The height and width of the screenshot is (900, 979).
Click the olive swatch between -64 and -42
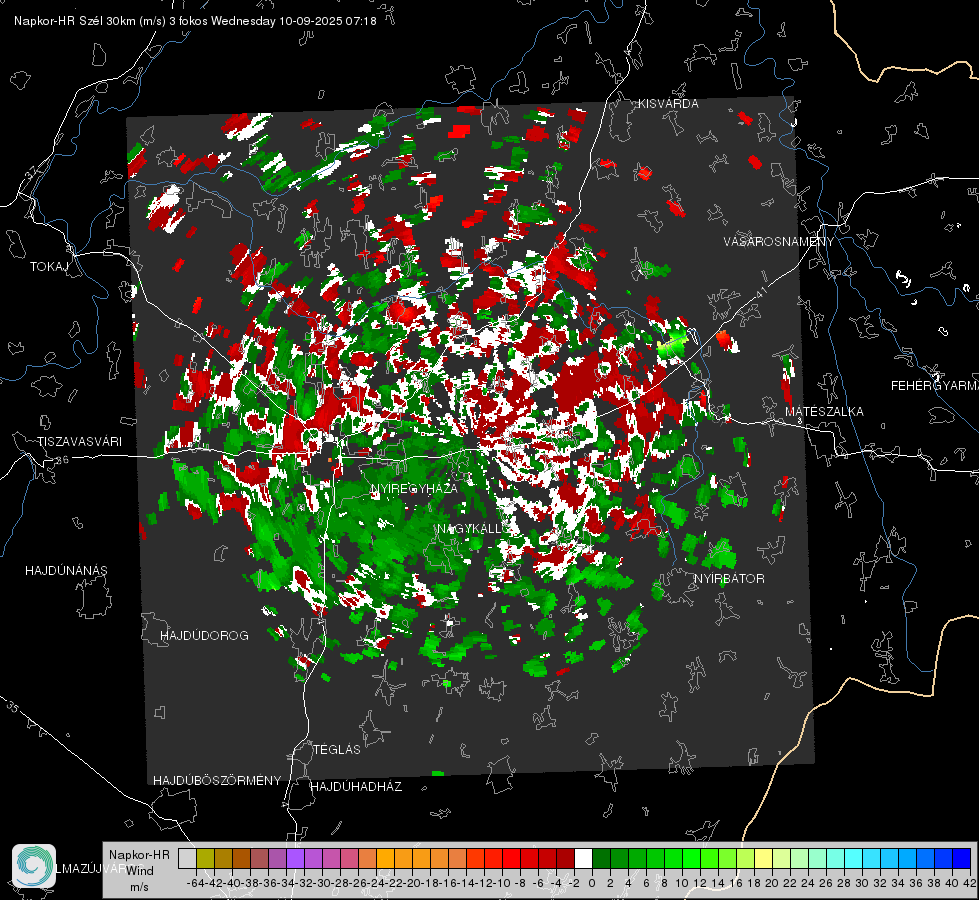pos(205,859)
